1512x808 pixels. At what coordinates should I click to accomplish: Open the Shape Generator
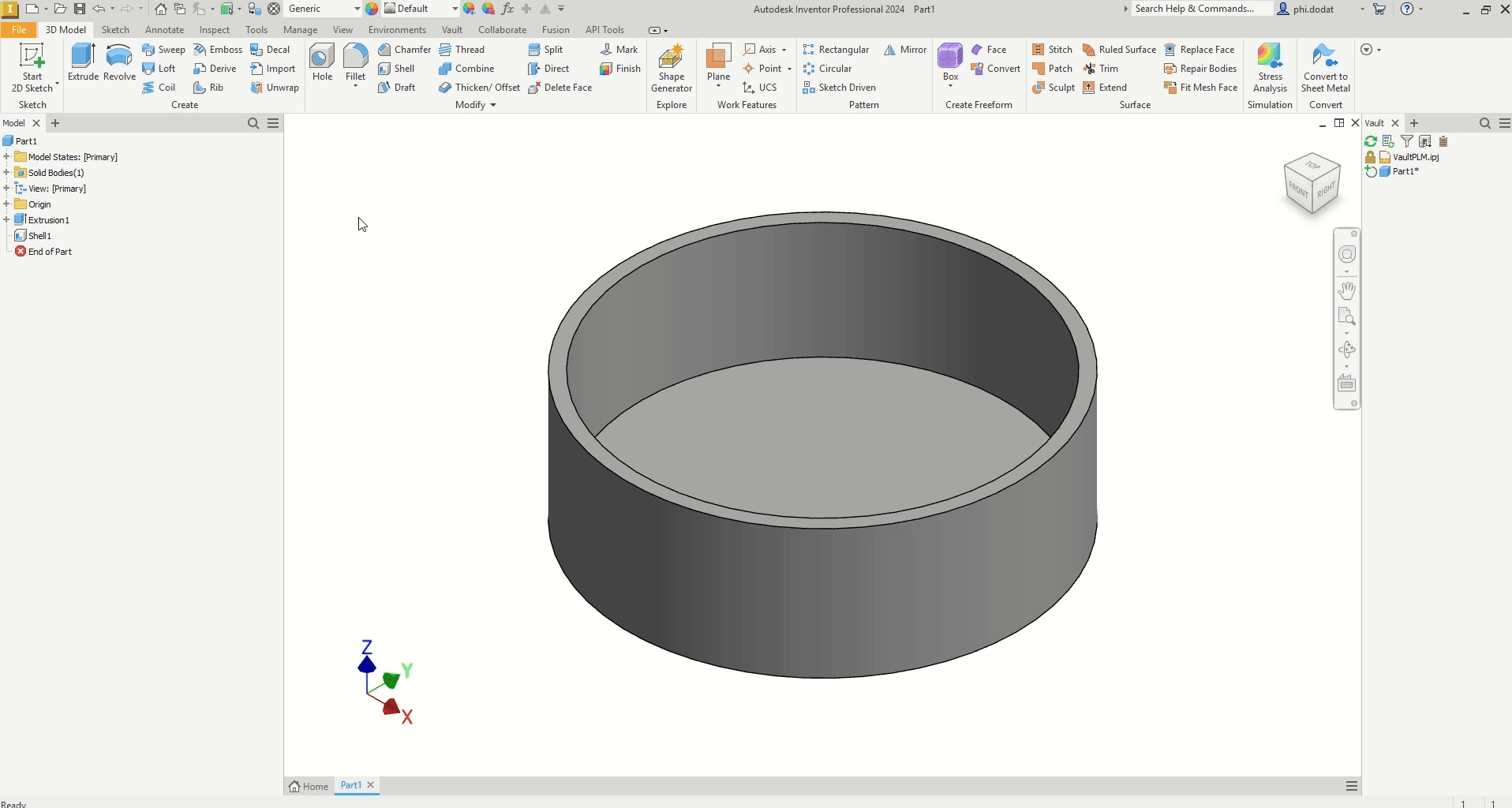(x=672, y=68)
